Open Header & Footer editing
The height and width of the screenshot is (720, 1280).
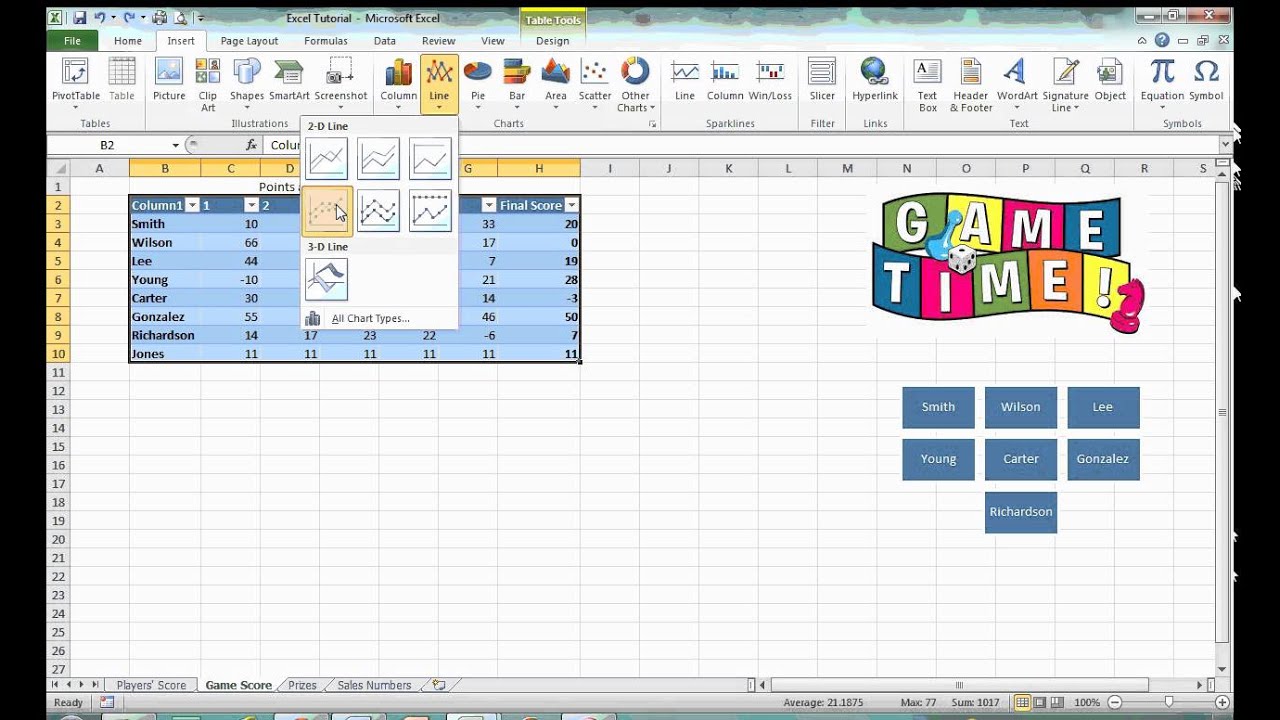tap(971, 84)
